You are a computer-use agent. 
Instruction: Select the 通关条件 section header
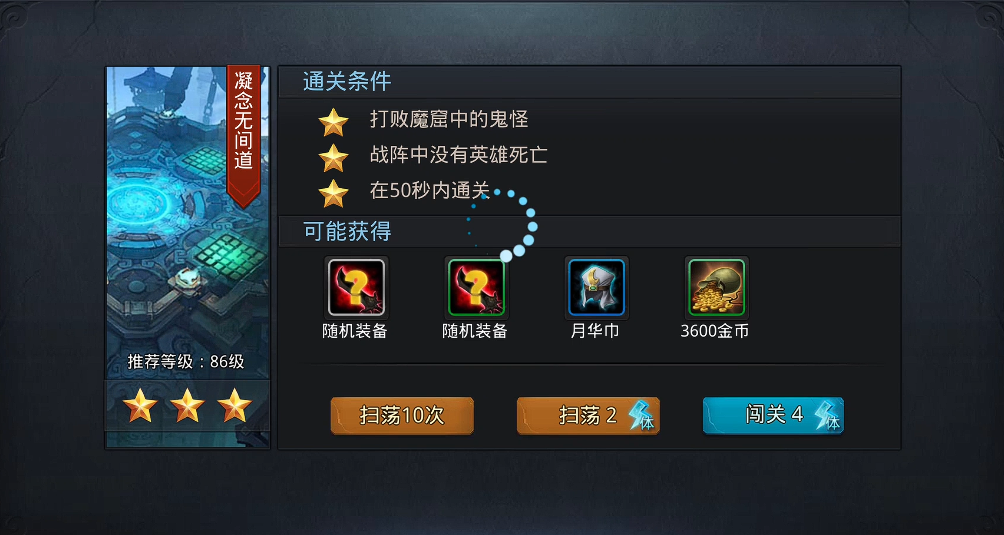click(x=347, y=82)
